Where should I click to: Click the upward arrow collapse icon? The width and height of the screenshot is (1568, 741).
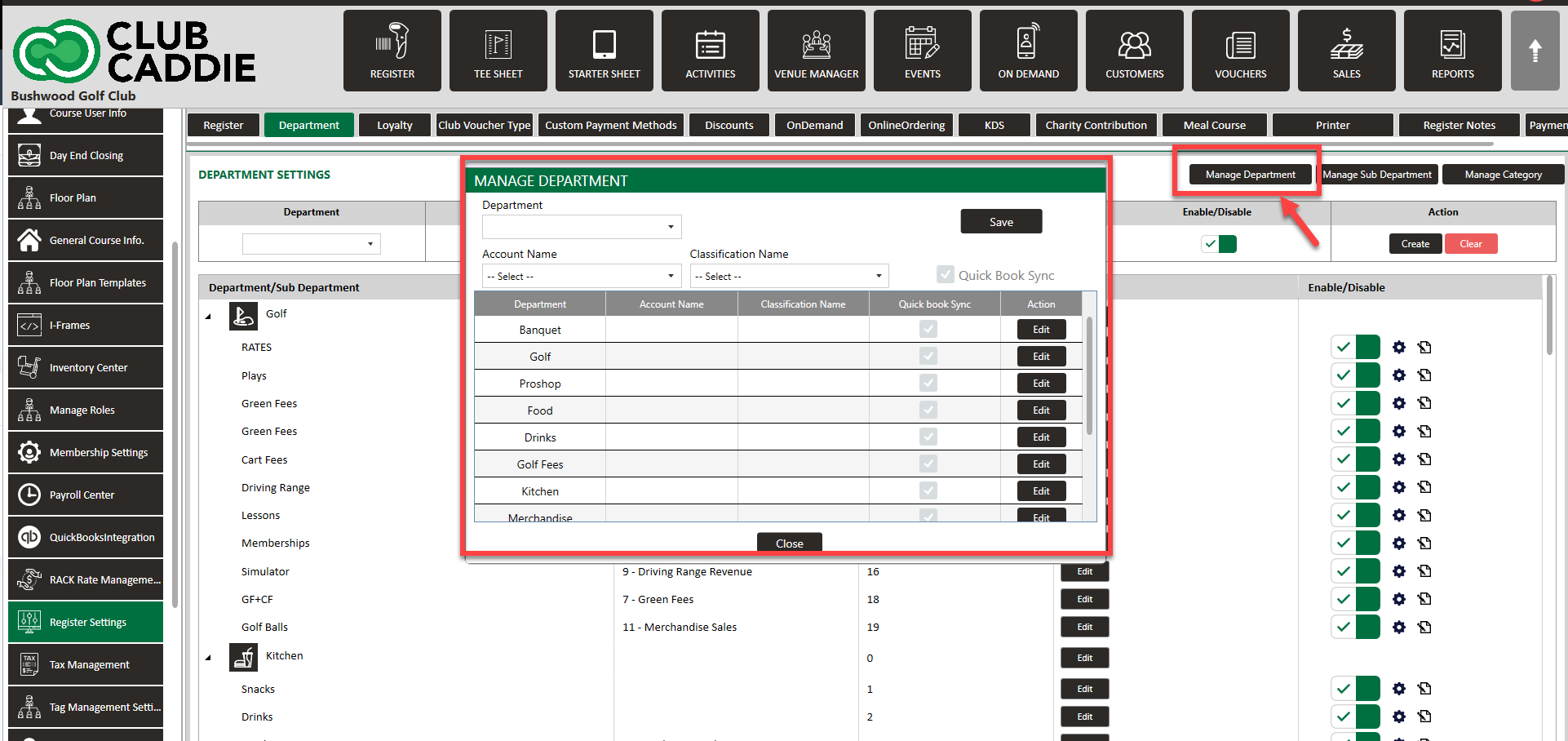tap(1535, 51)
